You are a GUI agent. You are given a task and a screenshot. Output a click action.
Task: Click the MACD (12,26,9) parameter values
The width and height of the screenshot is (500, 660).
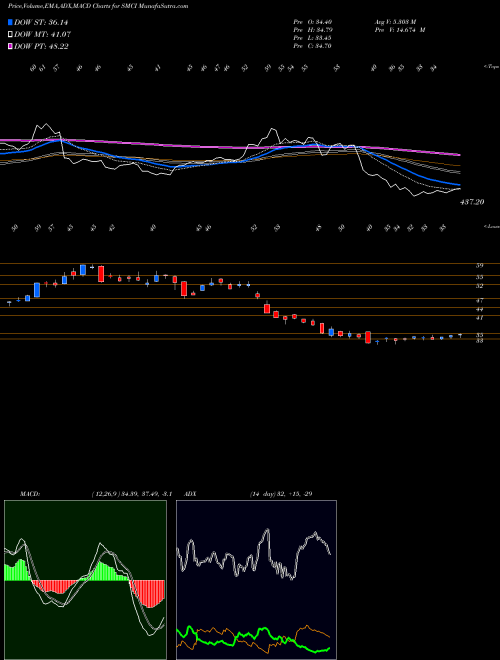click(131, 493)
